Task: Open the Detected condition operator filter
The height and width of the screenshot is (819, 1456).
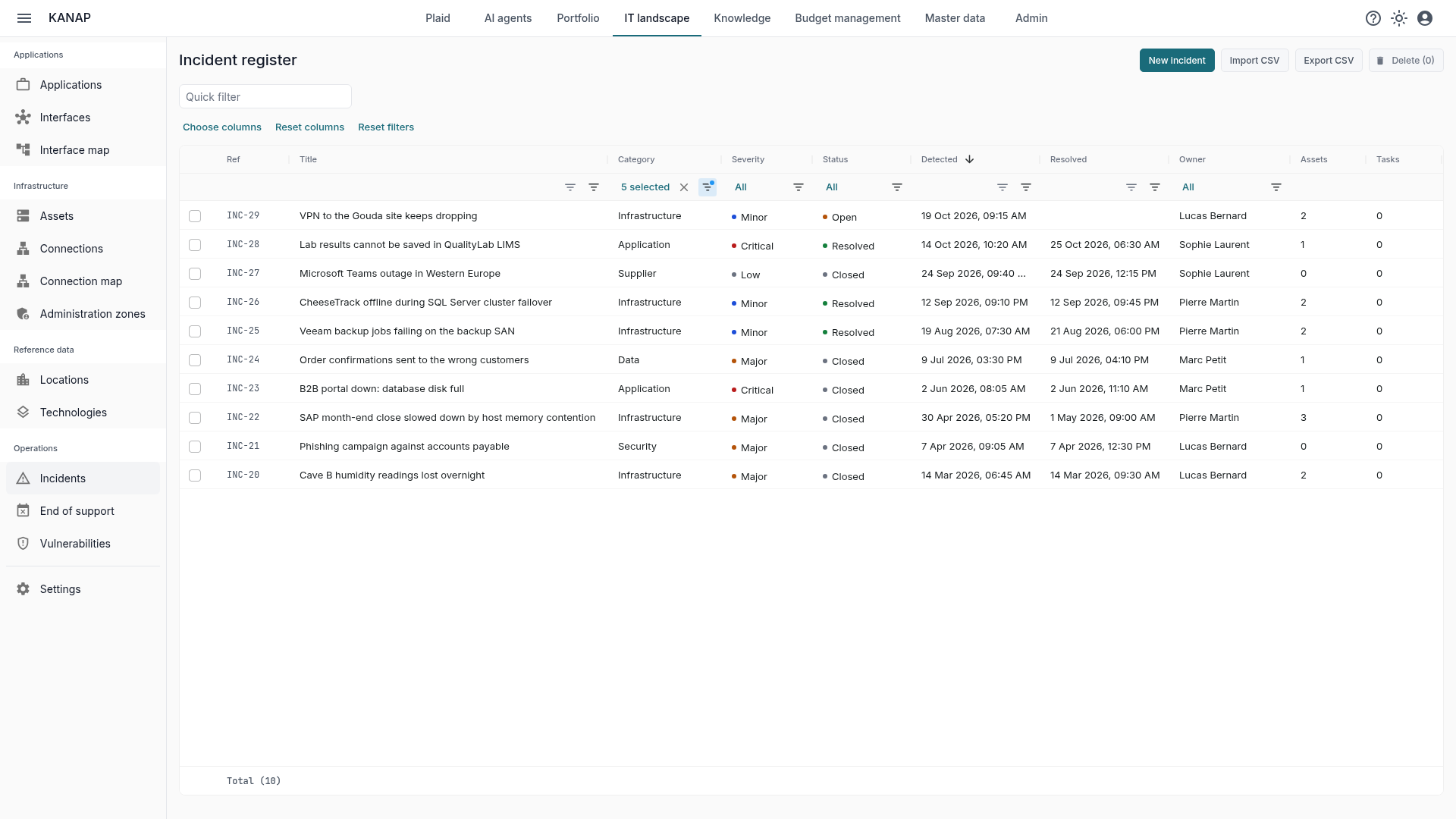Action: coord(1003,187)
